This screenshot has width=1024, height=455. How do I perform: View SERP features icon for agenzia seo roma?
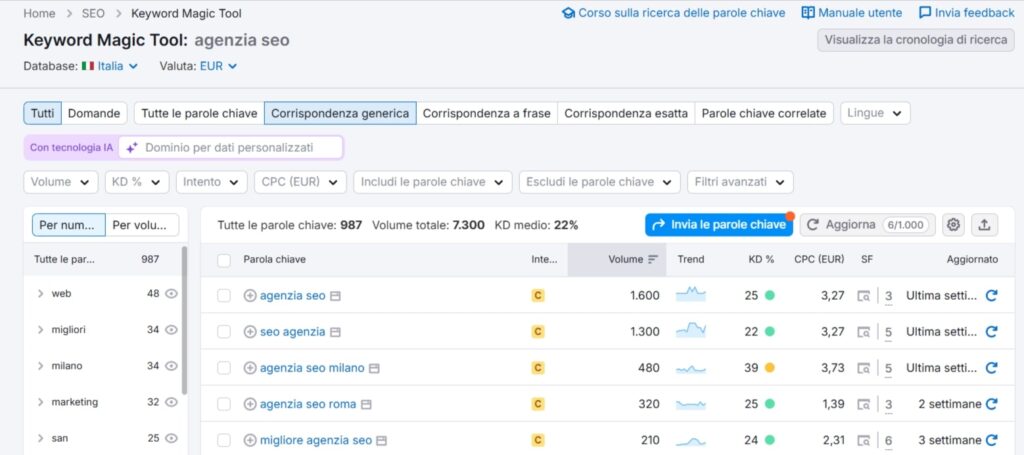[x=863, y=404]
